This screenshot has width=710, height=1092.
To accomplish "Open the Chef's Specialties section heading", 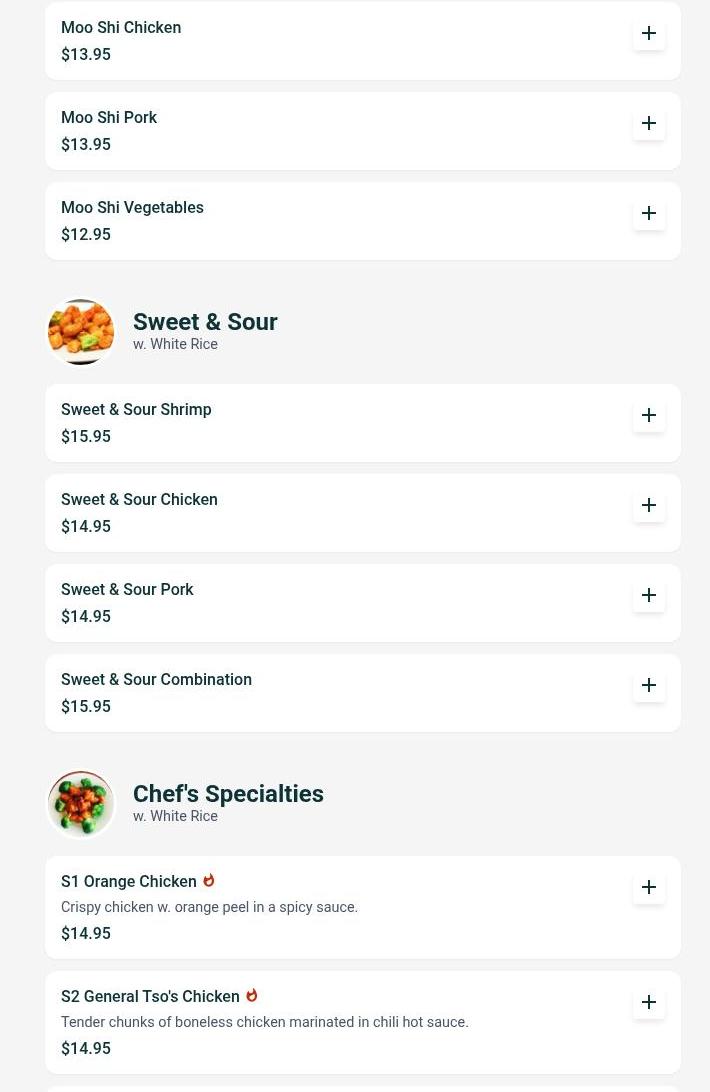I will (x=228, y=794).
